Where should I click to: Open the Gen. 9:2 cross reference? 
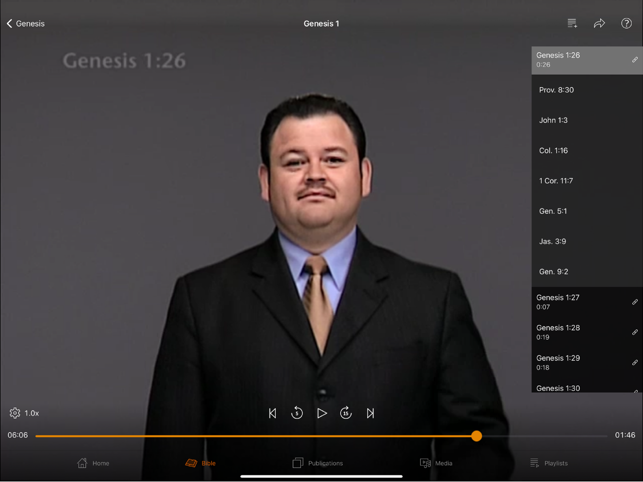click(x=587, y=272)
